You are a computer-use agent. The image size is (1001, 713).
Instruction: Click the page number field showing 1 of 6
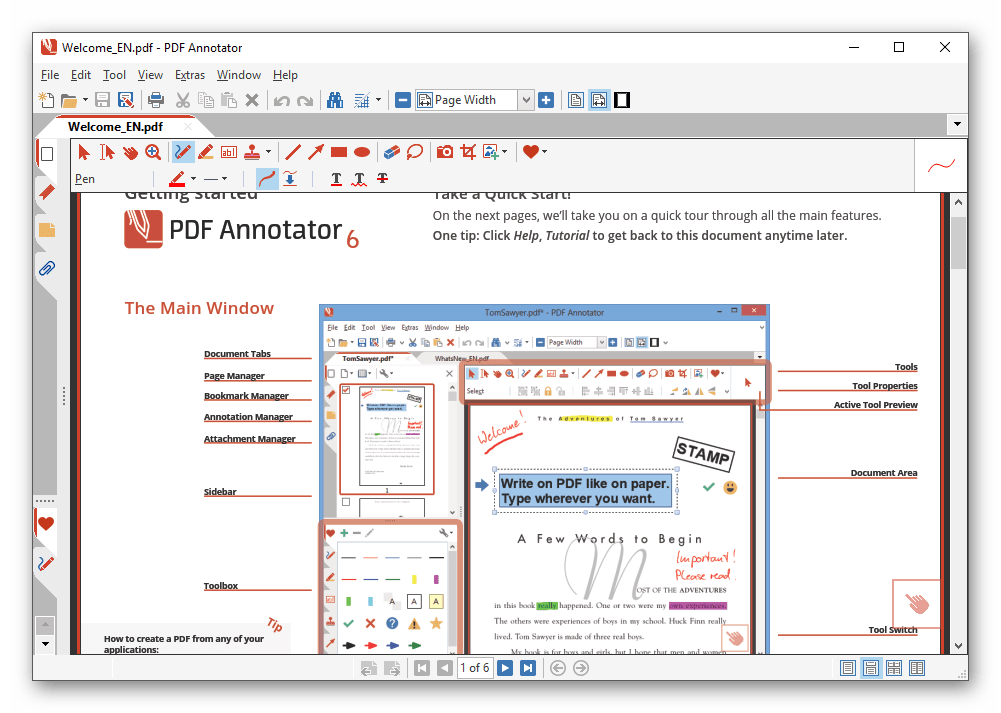[x=475, y=667]
